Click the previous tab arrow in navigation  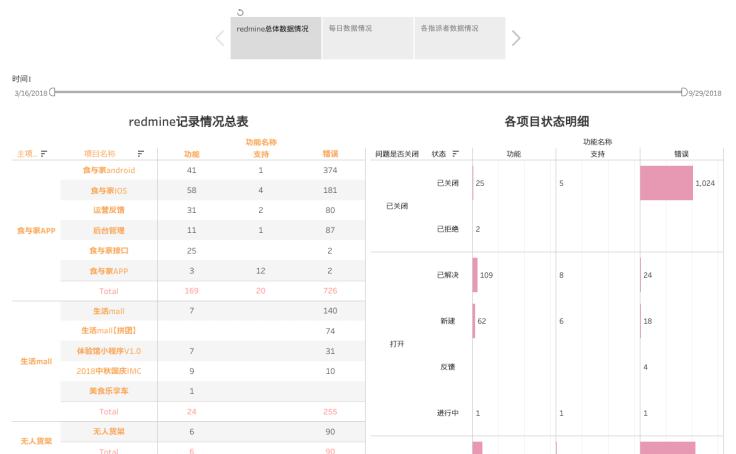click(x=220, y=38)
